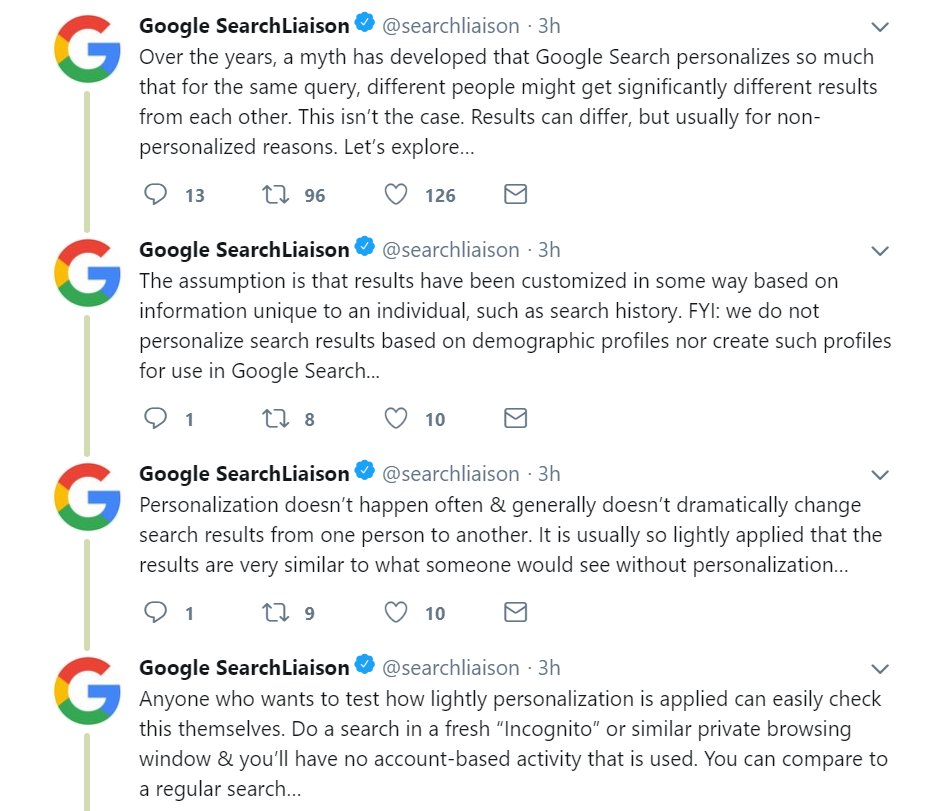Screen dimensions: 932x811
Task: Click the 3h timestamp on the first tweet
Action: coord(548,25)
